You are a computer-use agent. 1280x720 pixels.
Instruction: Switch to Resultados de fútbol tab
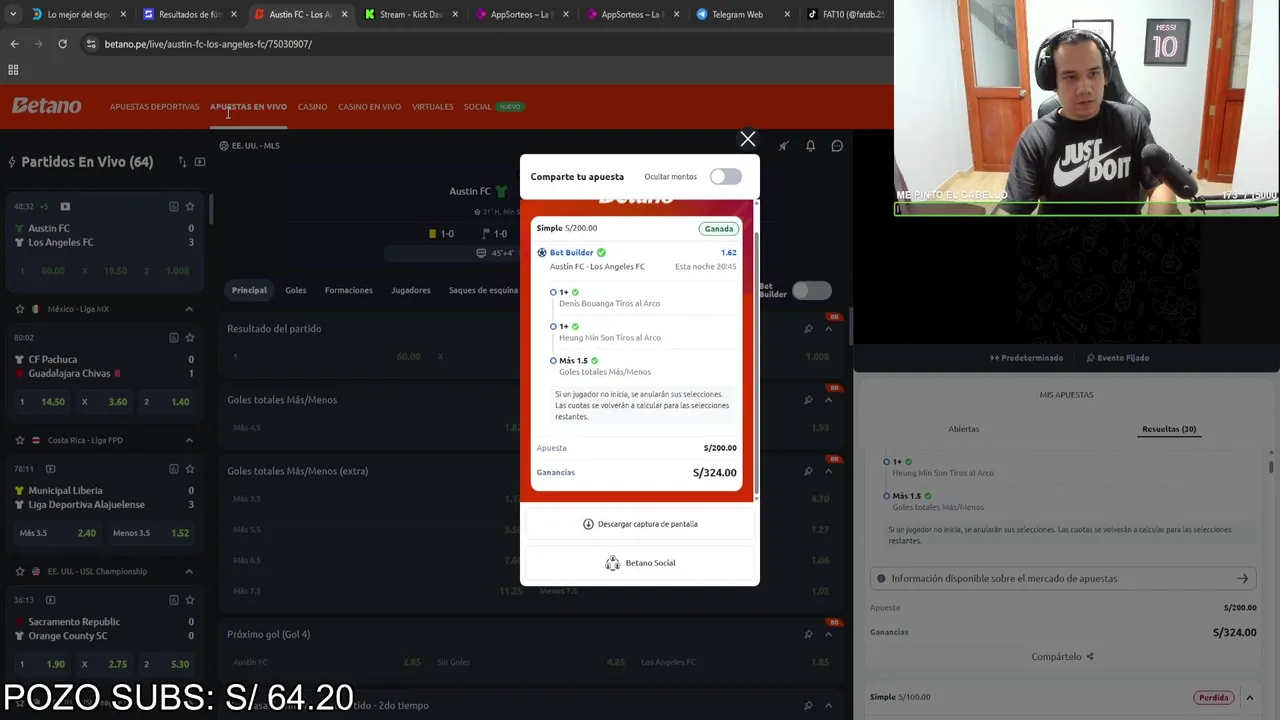[x=190, y=15]
